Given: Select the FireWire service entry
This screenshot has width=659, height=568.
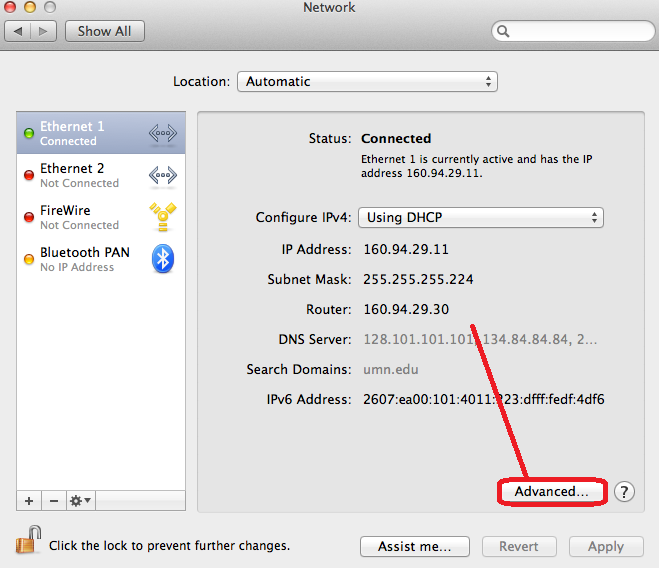Looking at the screenshot, I should (x=101, y=217).
